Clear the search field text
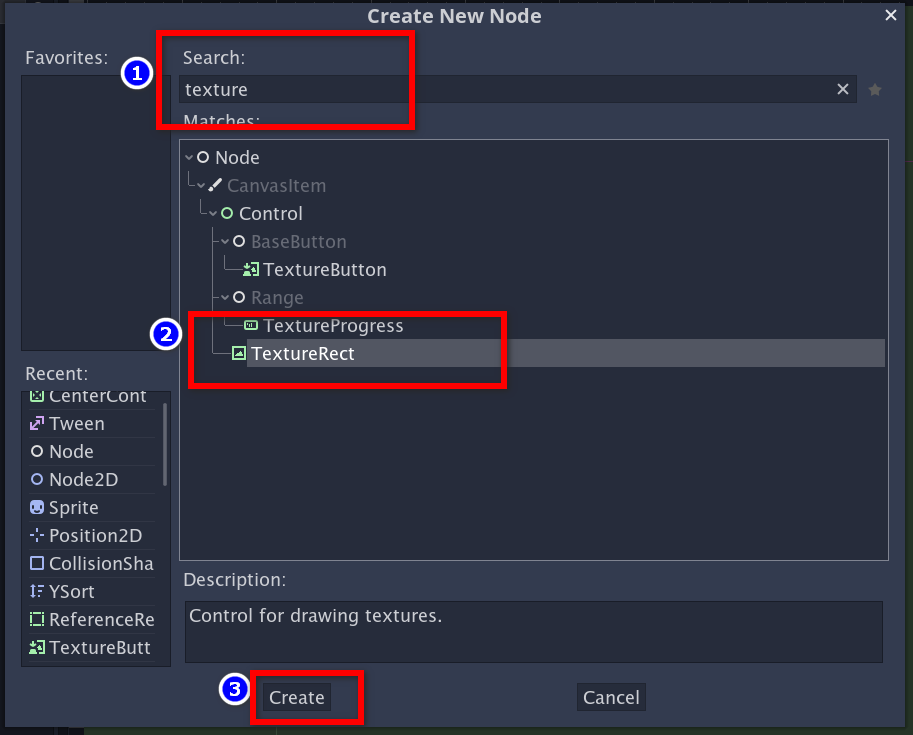Image resolution: width=913 pixels, height=735 pixels. pyautogui.click(x=843, y=89)
